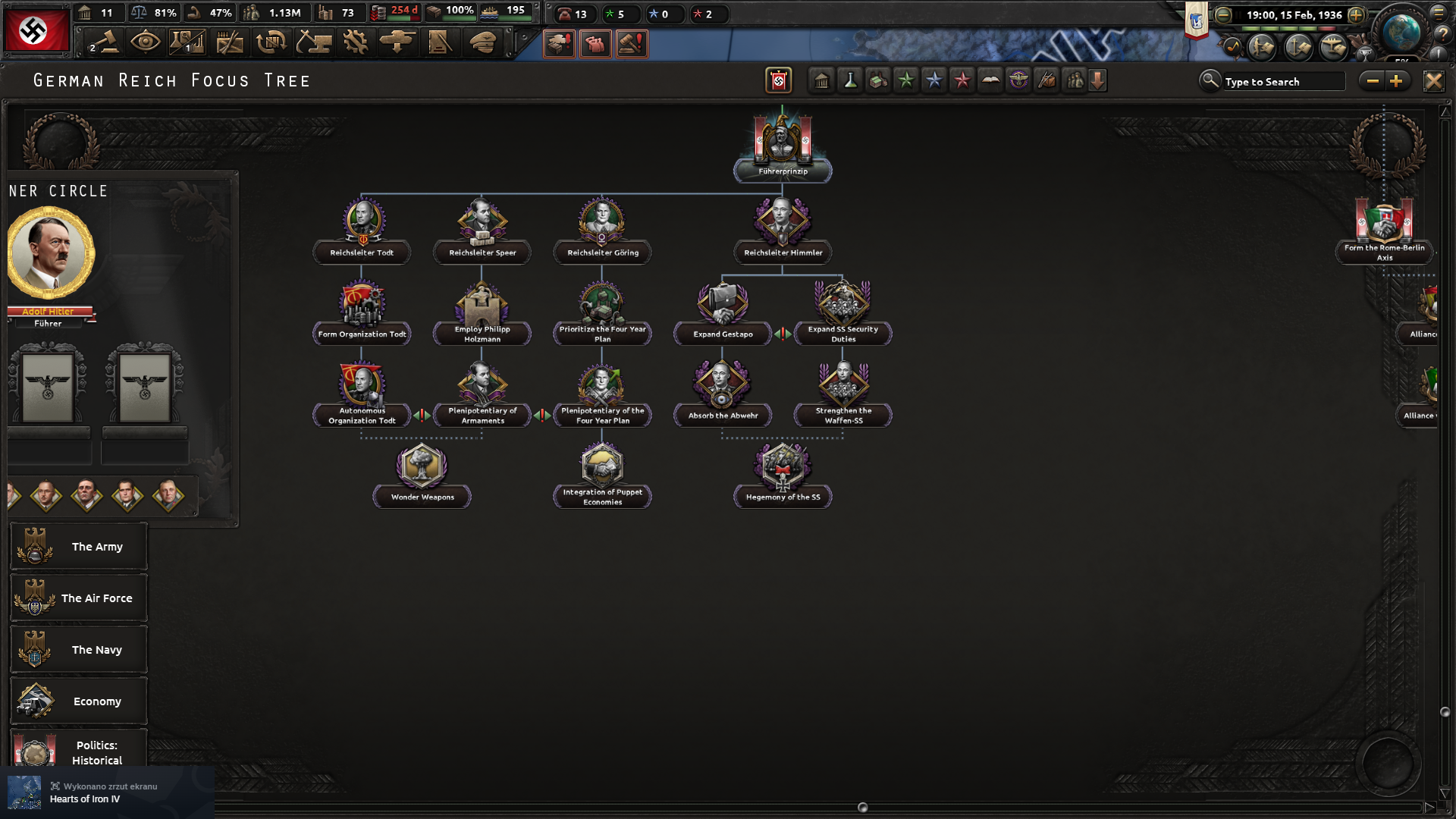Image resolution: width=1456 pixels, height=819 pixels.
Task: Toggle the open book focus filter
Action: click(990, 80)
